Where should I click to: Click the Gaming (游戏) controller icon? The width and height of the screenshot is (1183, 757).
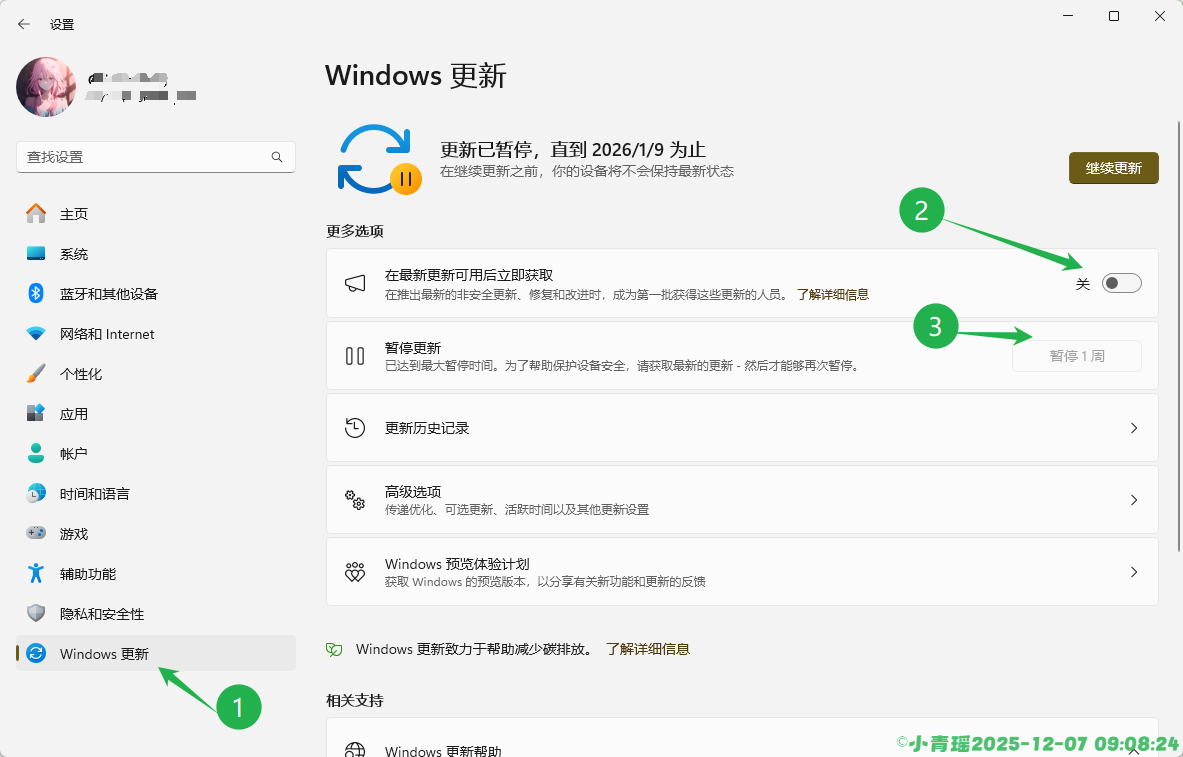tap(36, 534)
